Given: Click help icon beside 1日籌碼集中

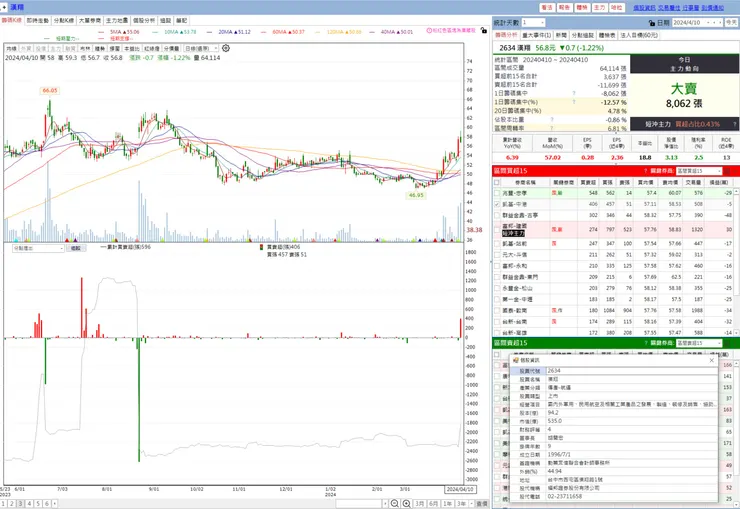Looking at the screenshot, I should click(574, 93).
